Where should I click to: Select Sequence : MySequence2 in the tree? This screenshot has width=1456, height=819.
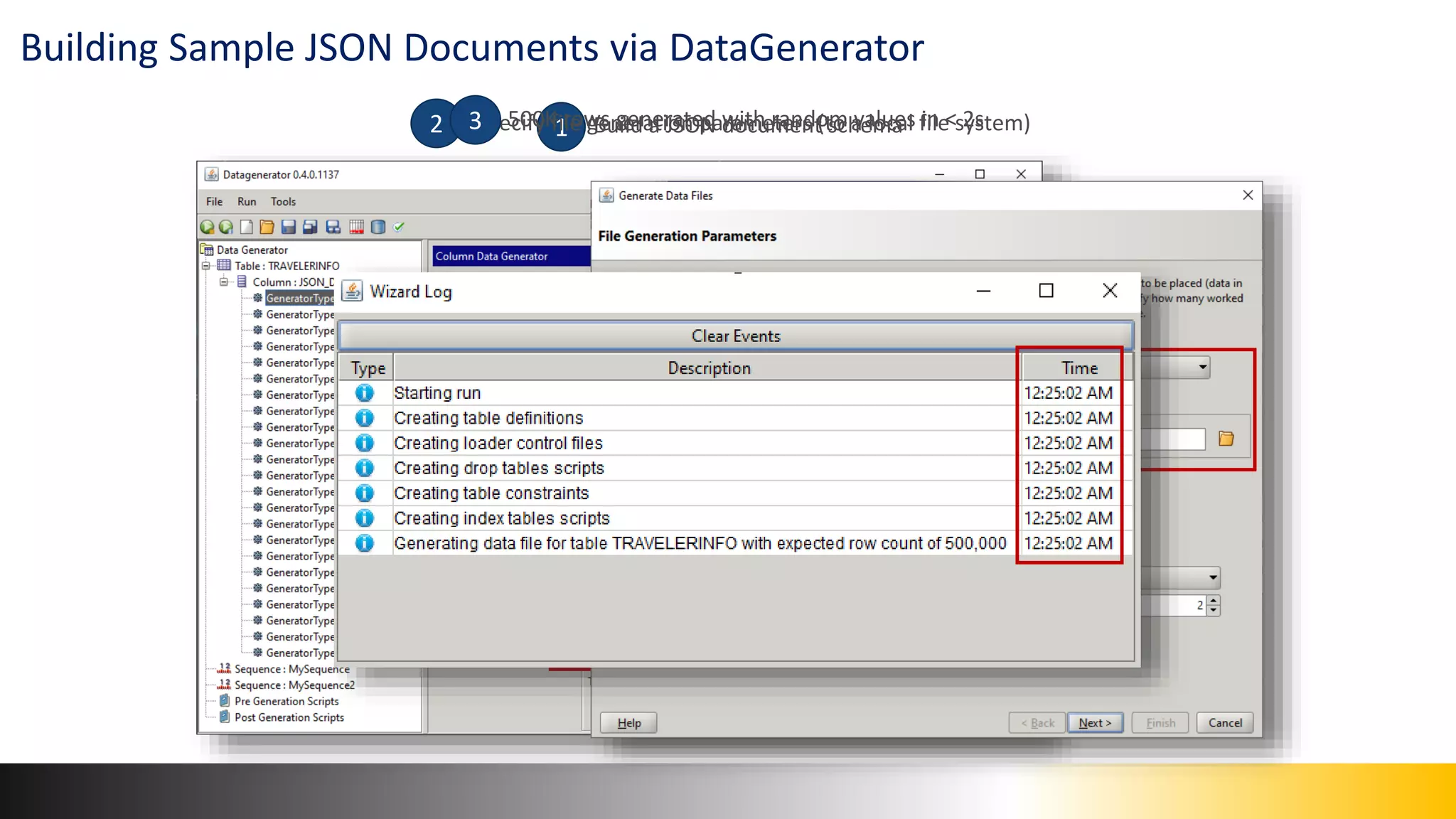(294, 685)
